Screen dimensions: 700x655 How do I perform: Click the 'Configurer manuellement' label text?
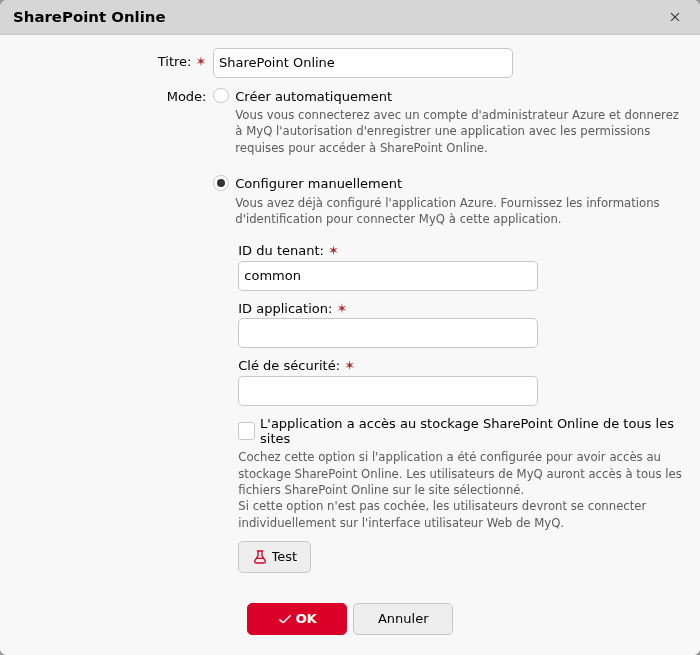point(318,184)
